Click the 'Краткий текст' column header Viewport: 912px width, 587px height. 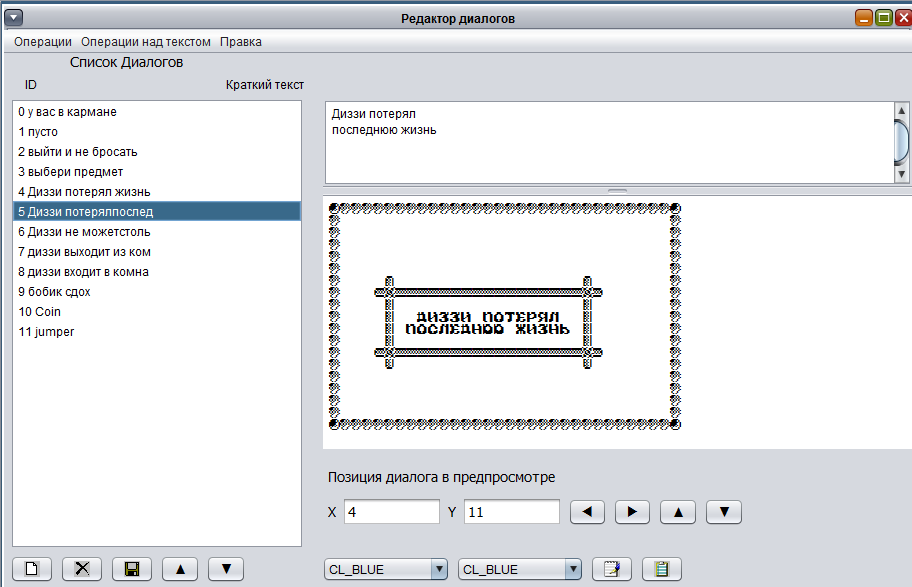[265, 85]
